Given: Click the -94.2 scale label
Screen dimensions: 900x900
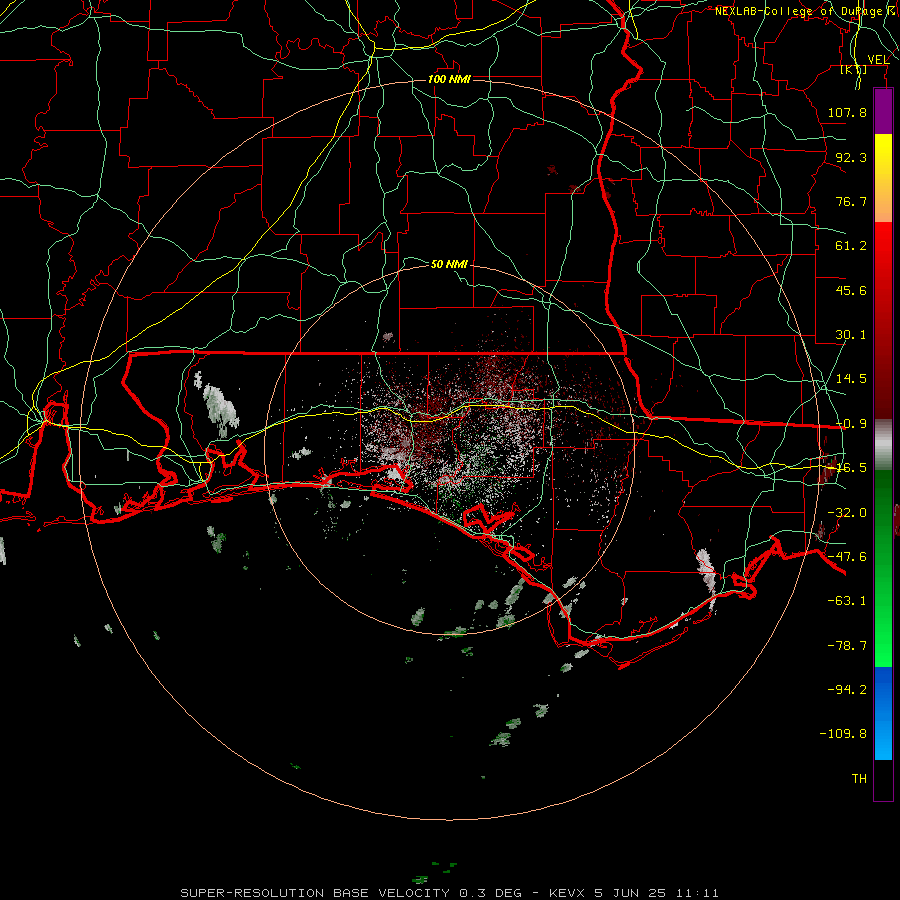Looking at the screenshot, I should click(x=847, y=690).
